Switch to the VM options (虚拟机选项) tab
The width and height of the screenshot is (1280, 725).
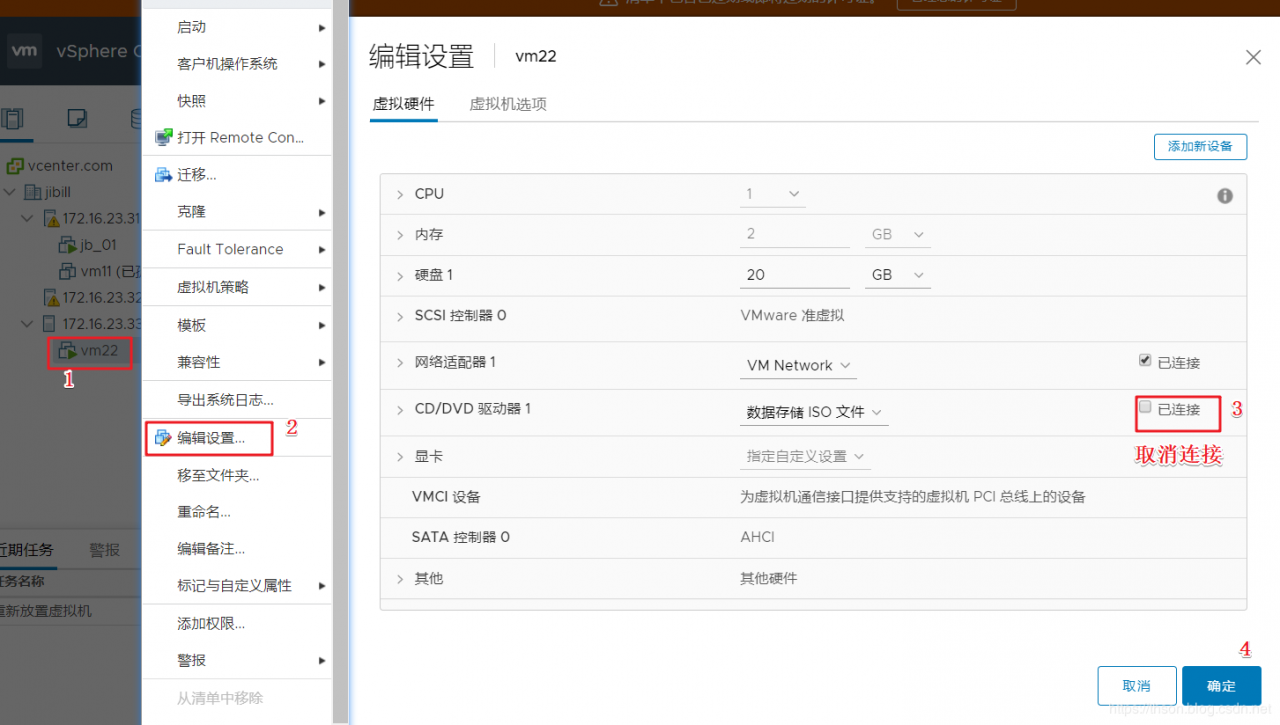coord(508,104)
